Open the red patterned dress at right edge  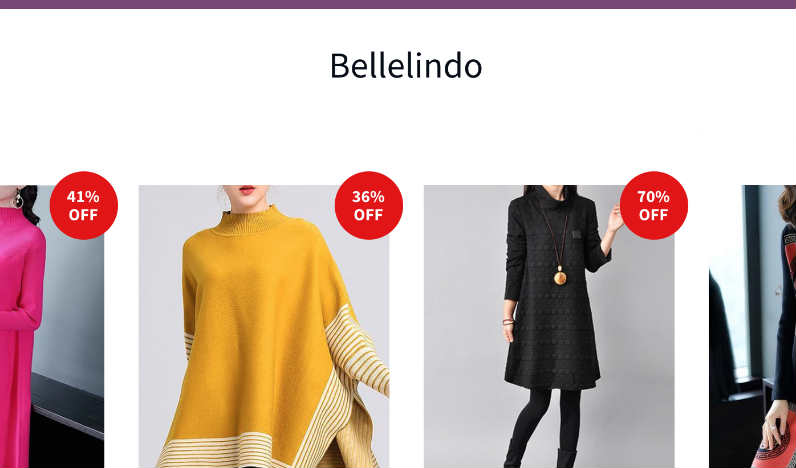pos(752,326)
